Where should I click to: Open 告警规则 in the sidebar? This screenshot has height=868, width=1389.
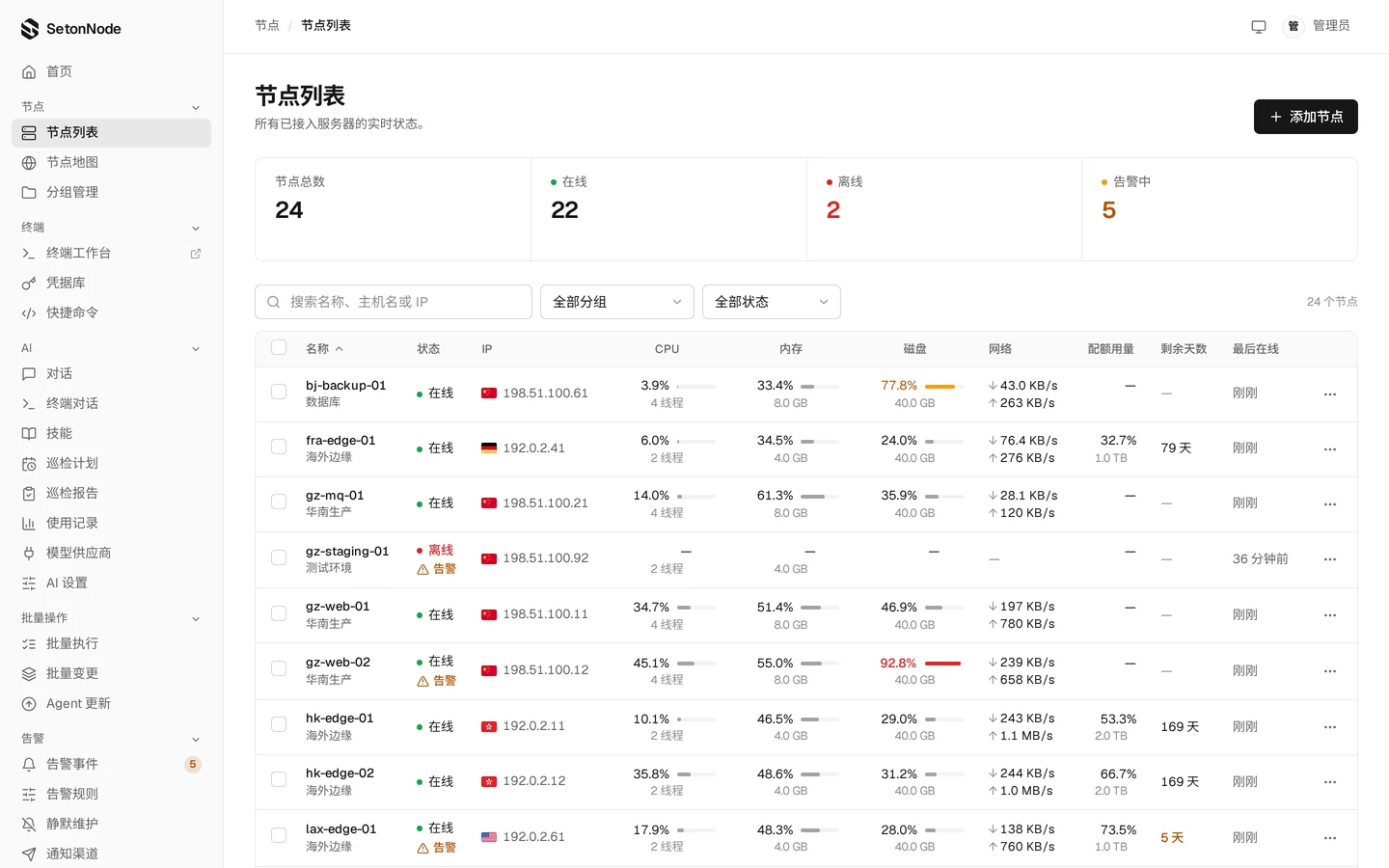coord(111,795)
